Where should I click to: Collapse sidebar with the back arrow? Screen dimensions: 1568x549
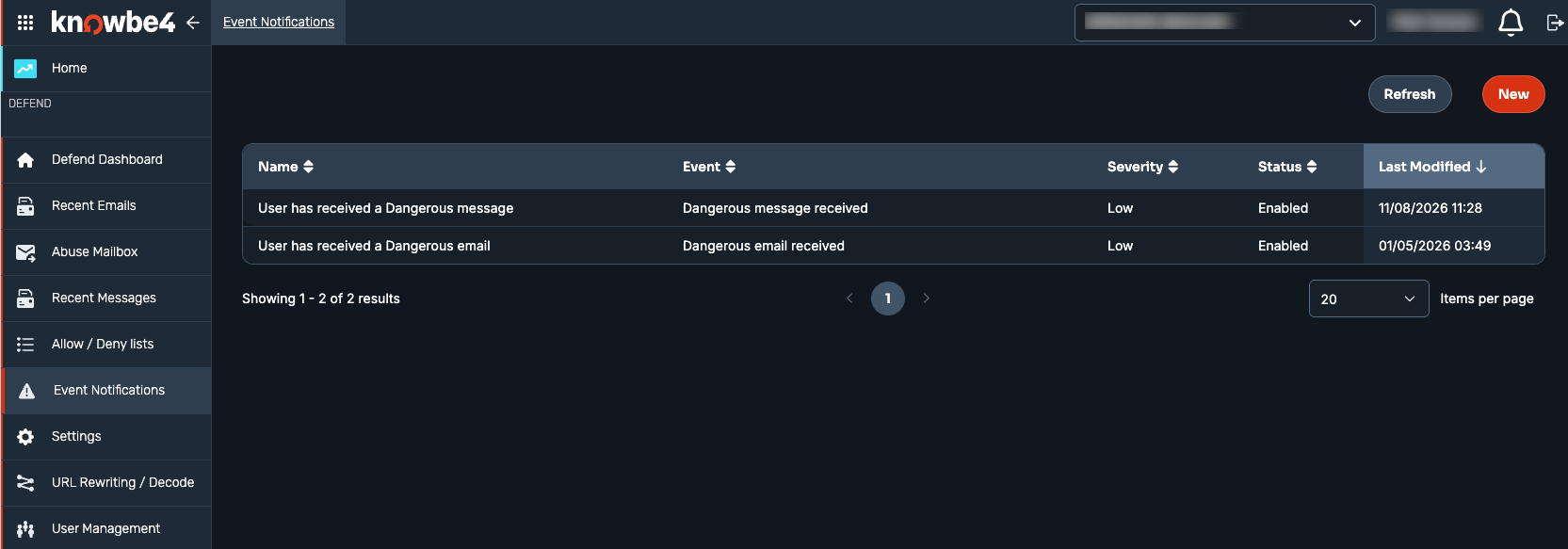[193, 23]
